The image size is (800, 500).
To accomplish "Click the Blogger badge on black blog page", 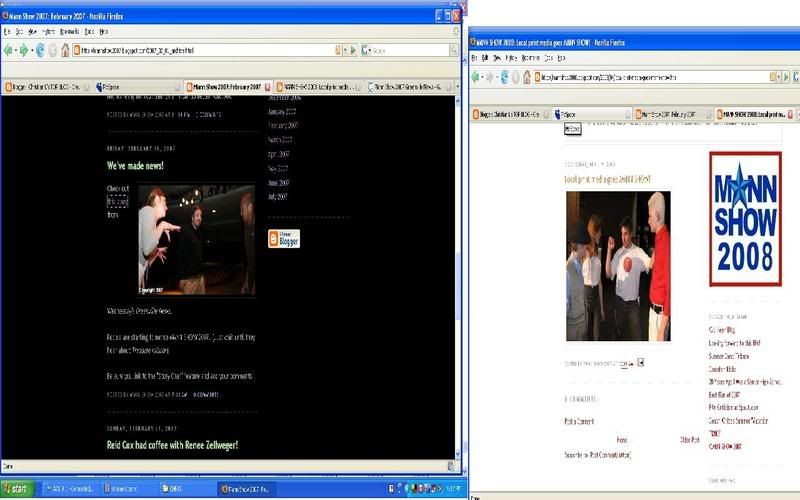I will click(x=284, y=239).
